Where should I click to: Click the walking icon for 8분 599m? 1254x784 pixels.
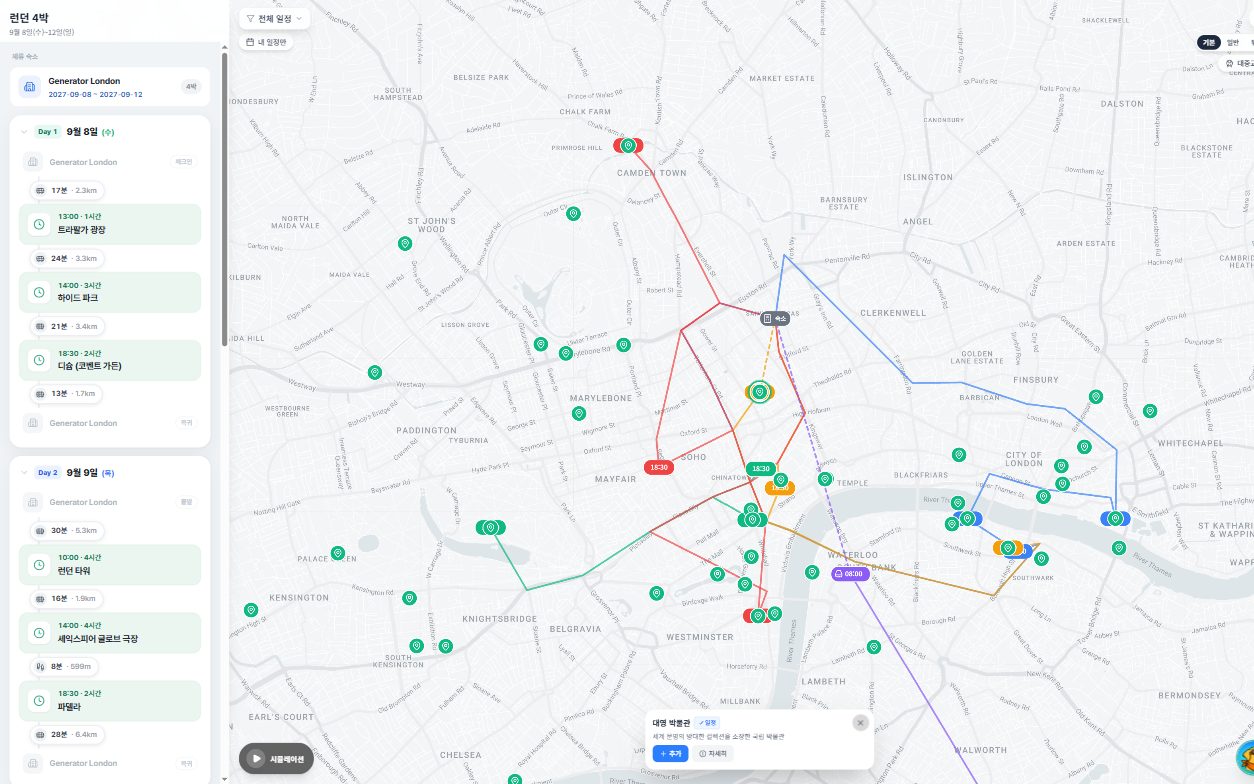pos(40,666)
